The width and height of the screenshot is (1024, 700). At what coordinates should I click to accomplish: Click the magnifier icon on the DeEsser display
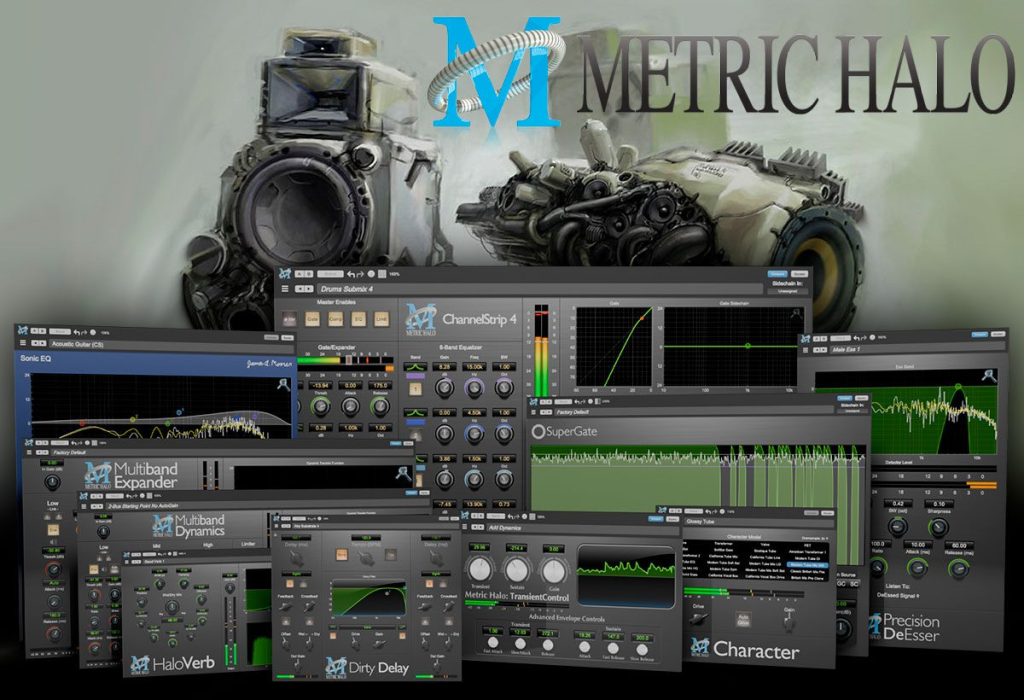point(989,376)
